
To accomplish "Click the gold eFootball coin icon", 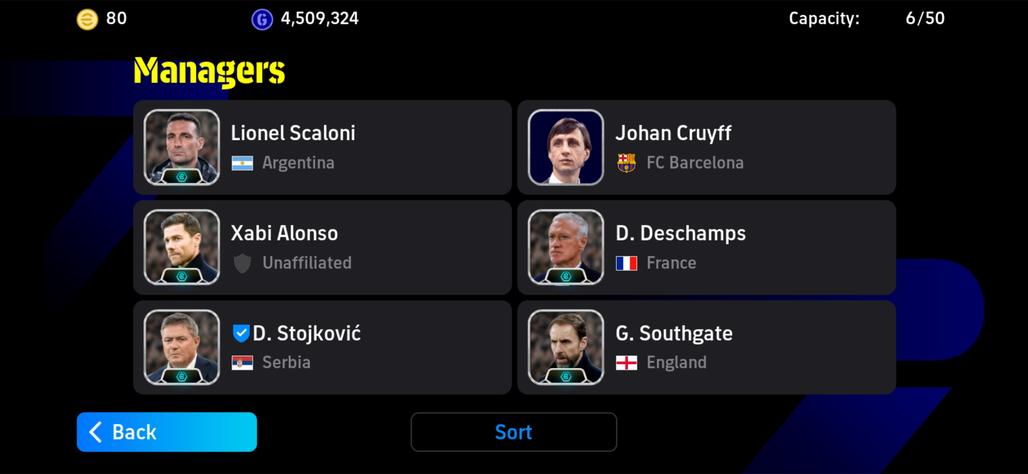I will (x=87, y=20).
